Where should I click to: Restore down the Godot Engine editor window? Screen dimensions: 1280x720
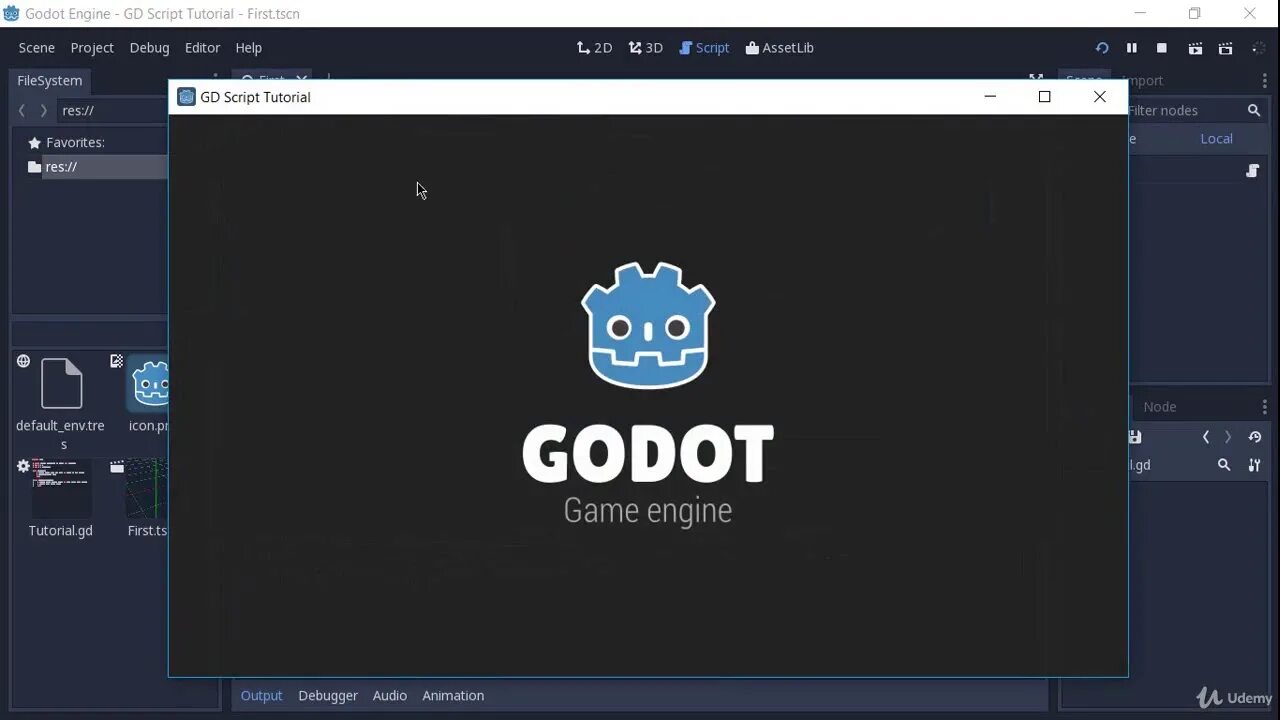(1194, 14)
